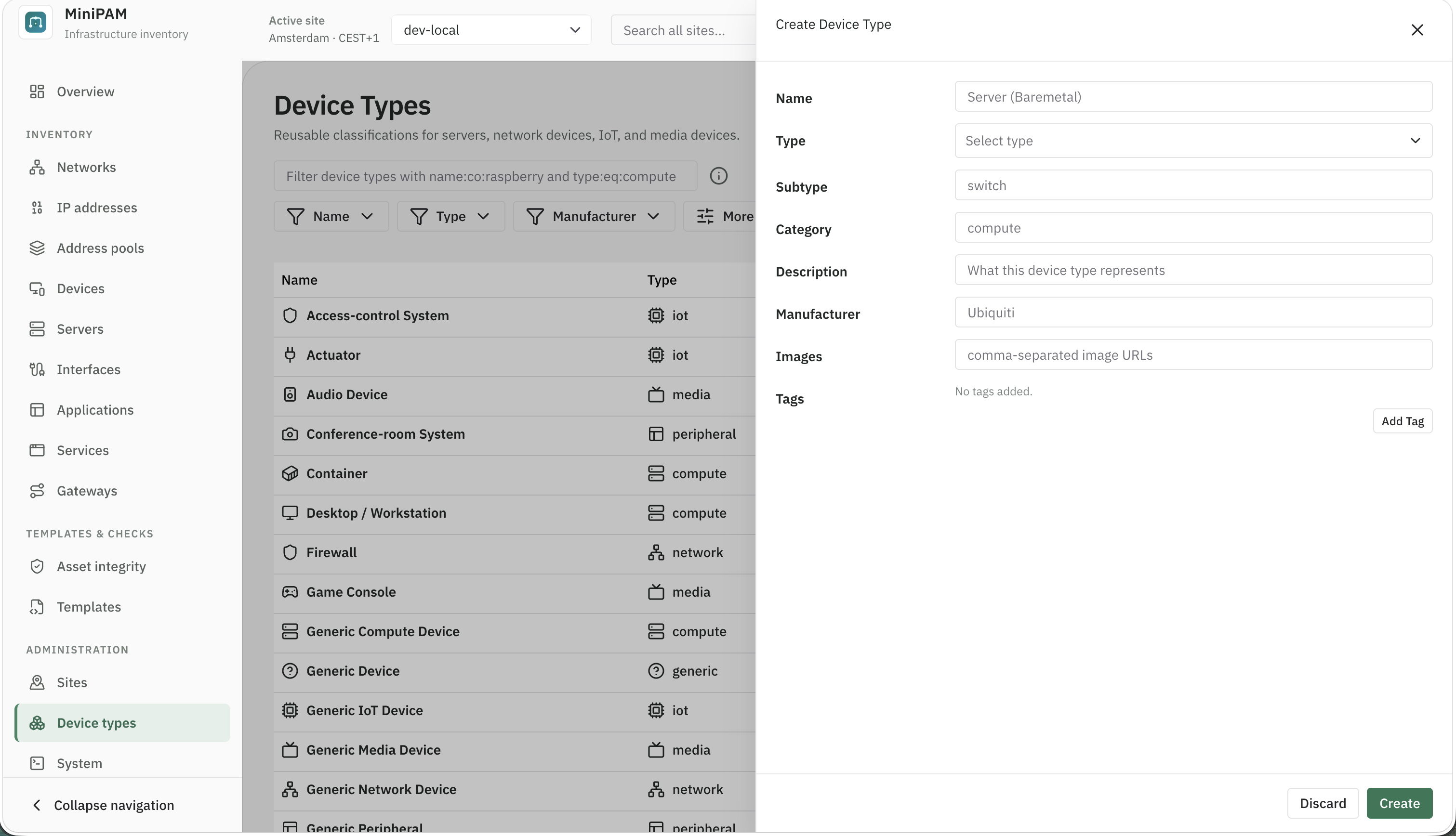Click the Add Tag button
The image size is (1456, 836).
(x=1403, y=421)
